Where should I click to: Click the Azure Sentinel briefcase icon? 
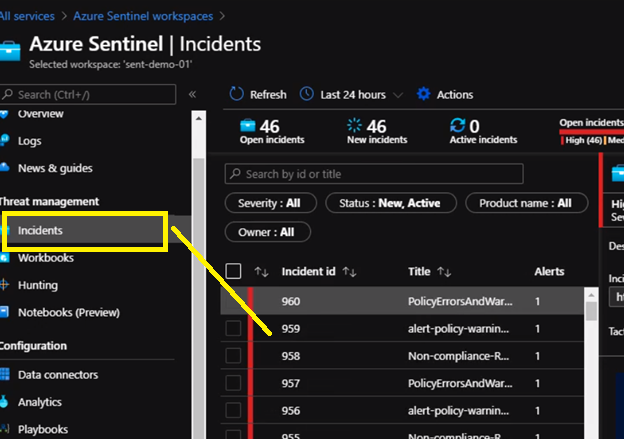[10, 51]
